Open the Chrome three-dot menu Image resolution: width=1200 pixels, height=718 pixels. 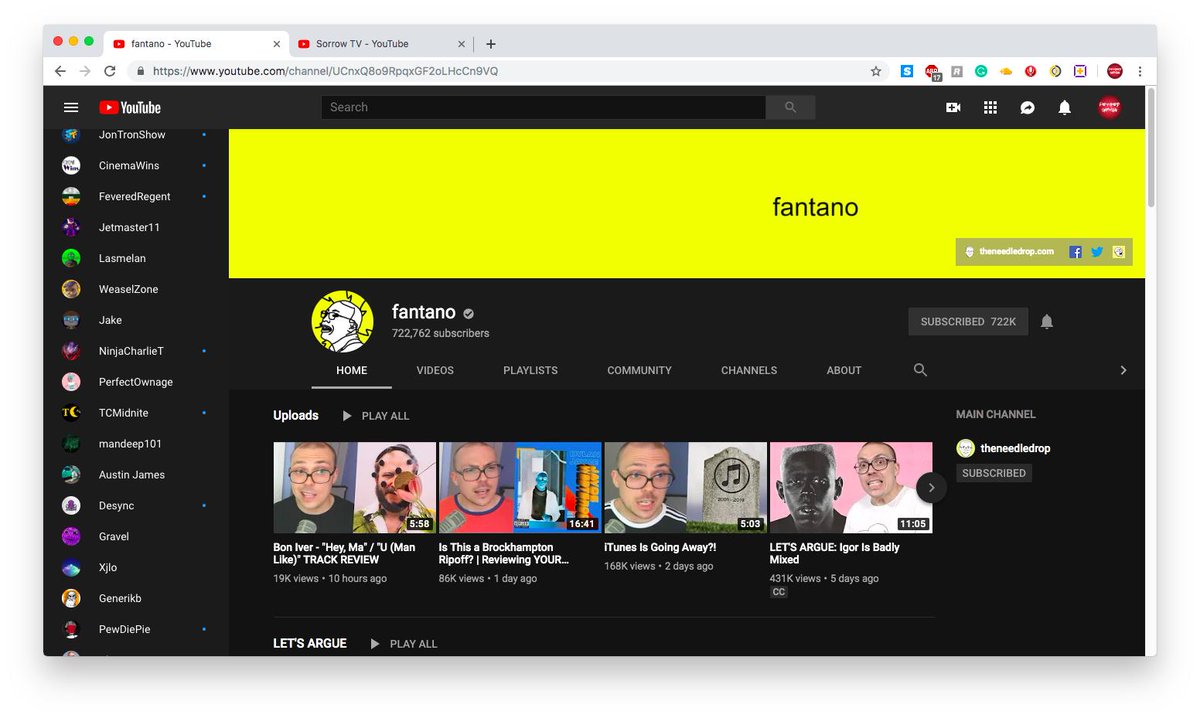(x=1140, y=71)
